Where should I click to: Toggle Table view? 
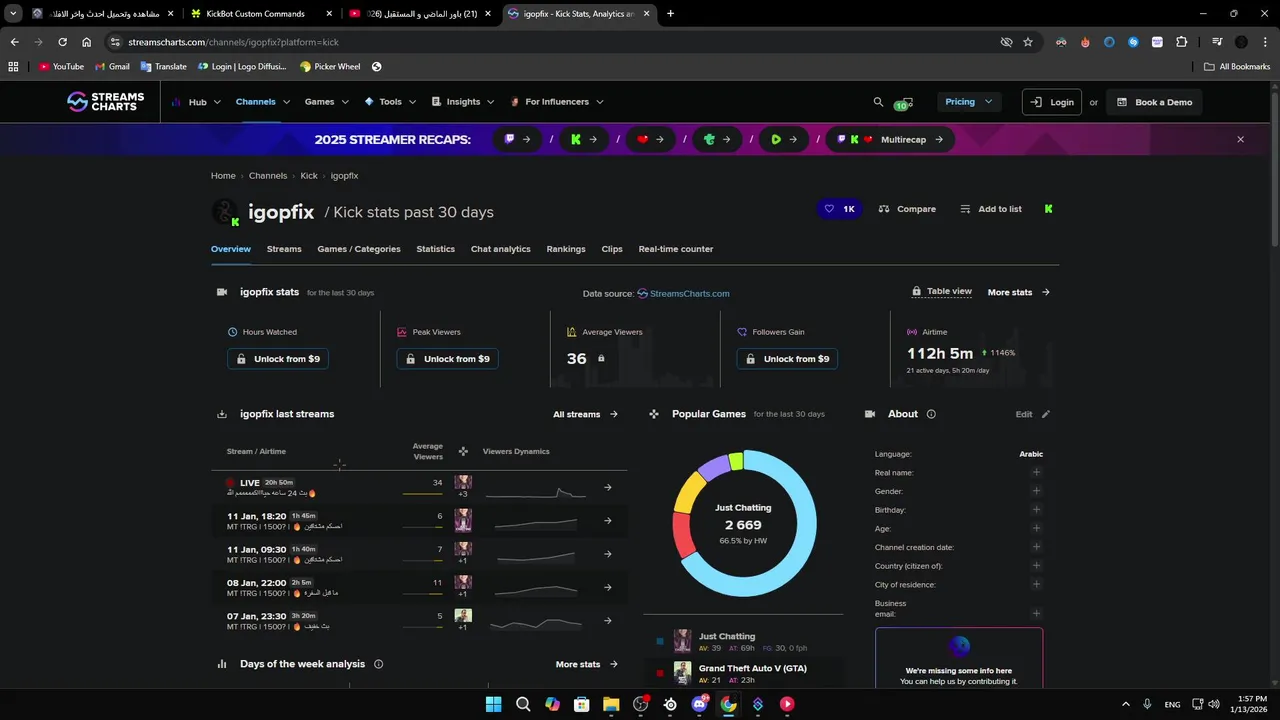pyautogui.click(x=941, y=292)
